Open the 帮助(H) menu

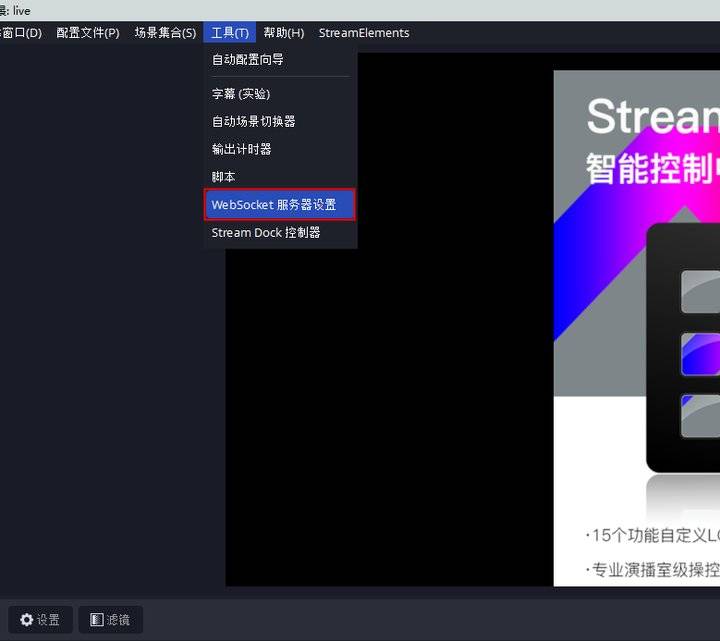[284, 33]
